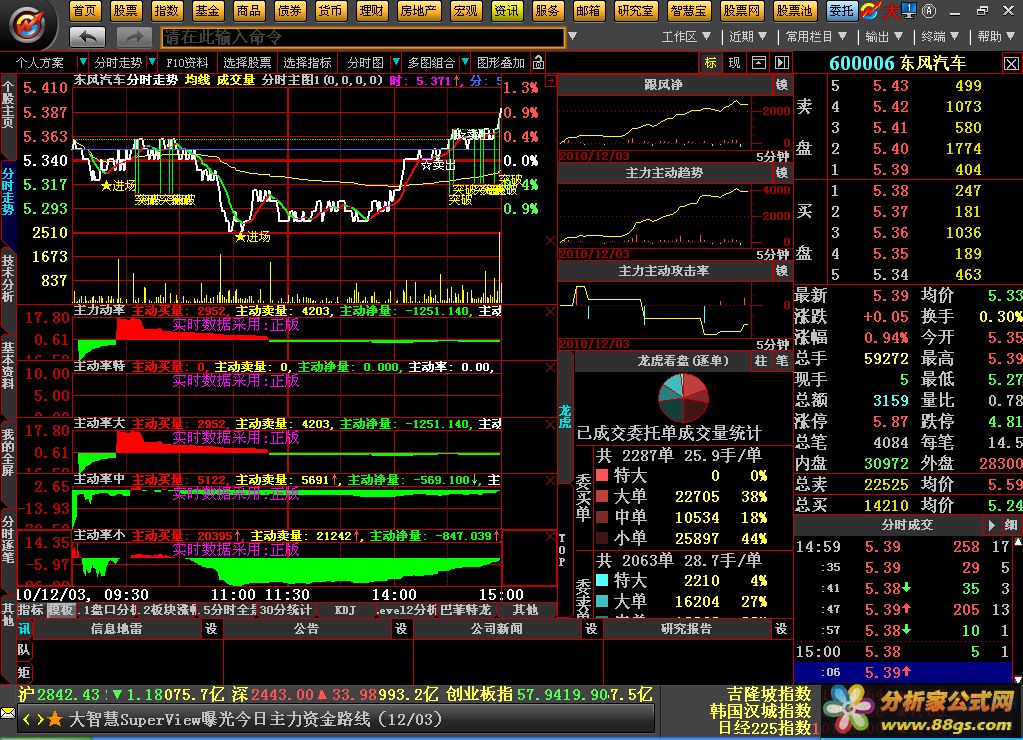Switch 龙虎看盘 to 笔 view
1023x740 pixels.
(x=782, y=361)
